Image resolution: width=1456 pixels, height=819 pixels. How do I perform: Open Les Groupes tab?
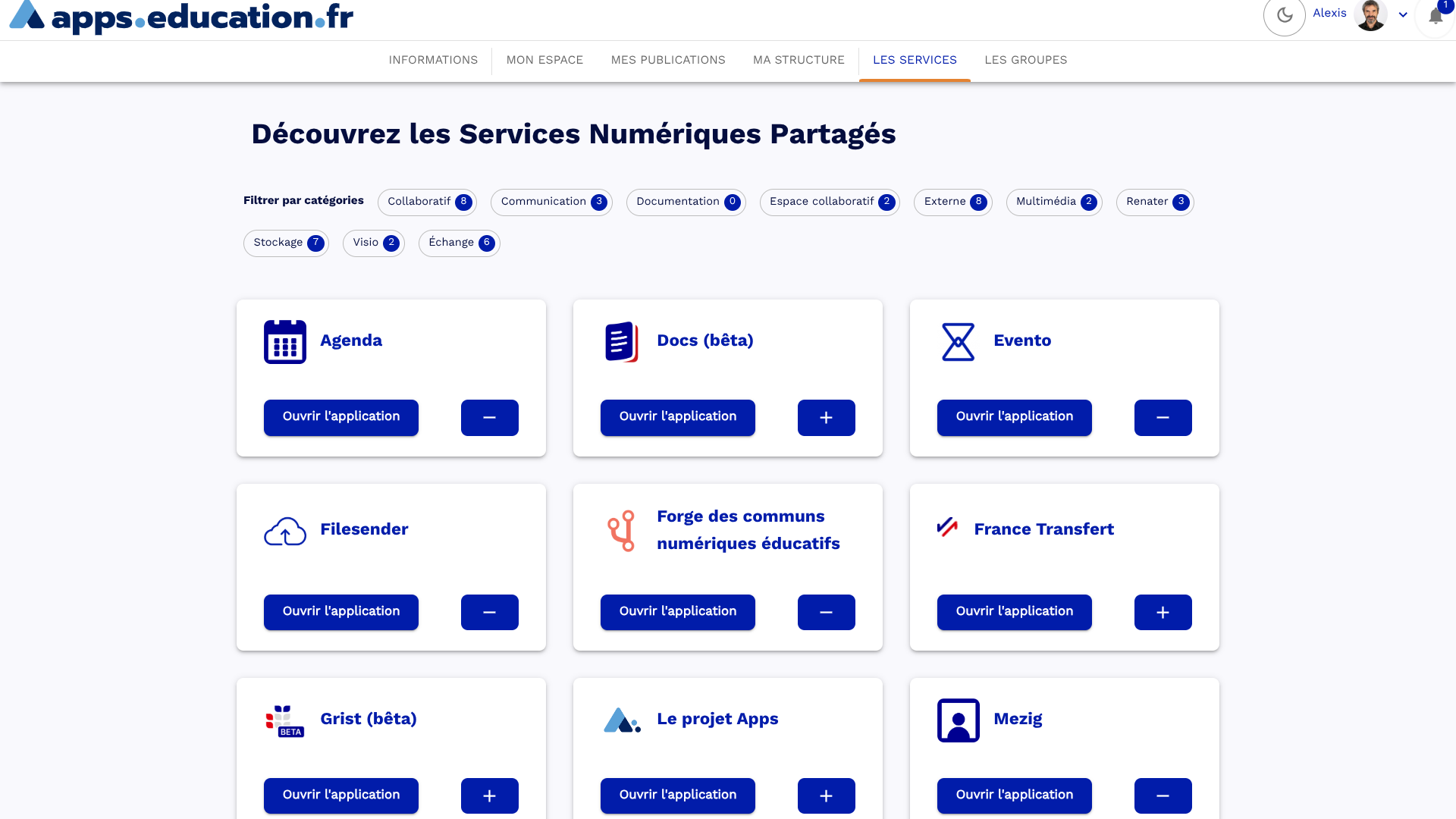(1025, 60)
